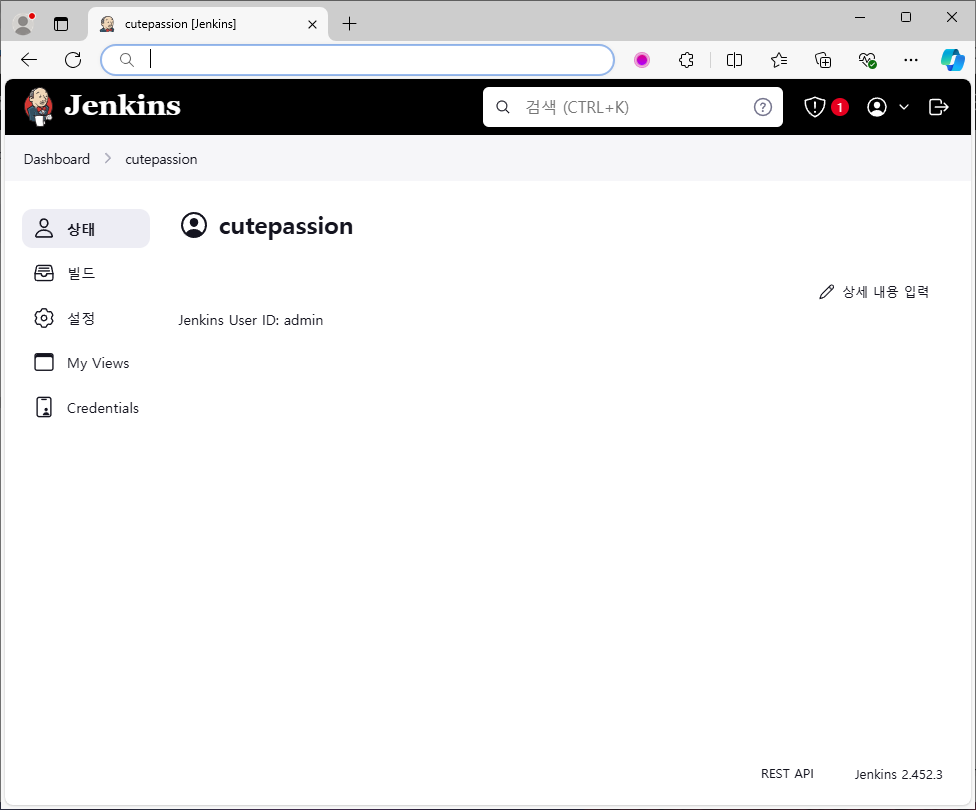
Task: Open the browser essentials heart icon
Action: coord(867,60)
